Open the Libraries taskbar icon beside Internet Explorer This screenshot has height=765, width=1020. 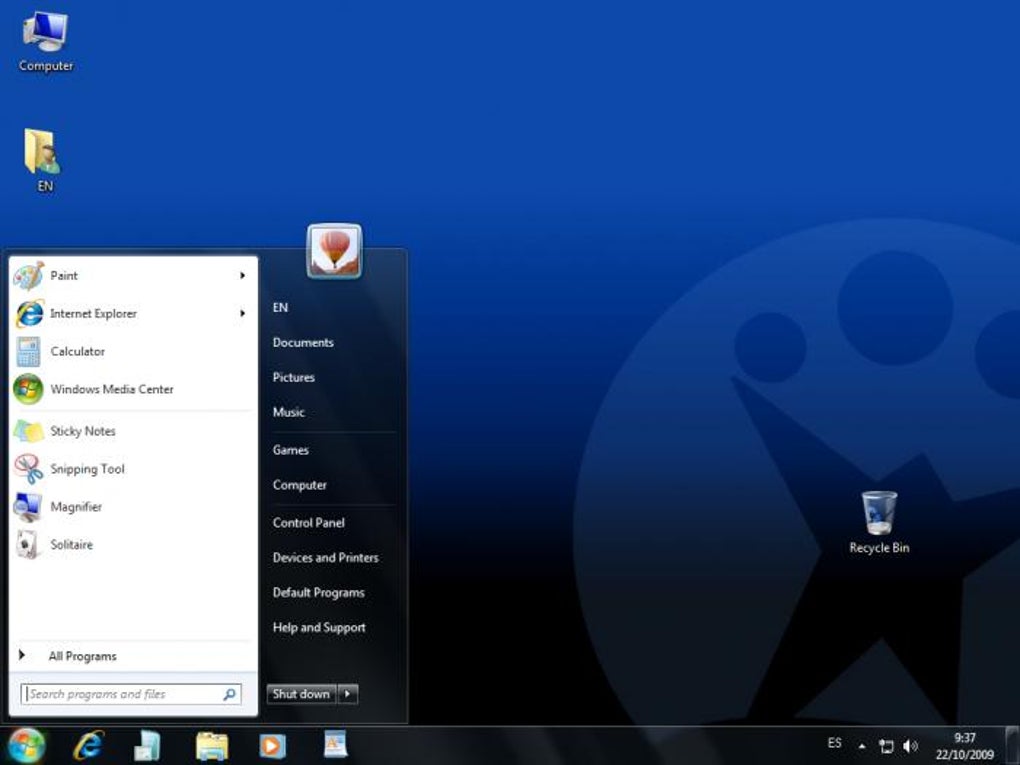147,746
